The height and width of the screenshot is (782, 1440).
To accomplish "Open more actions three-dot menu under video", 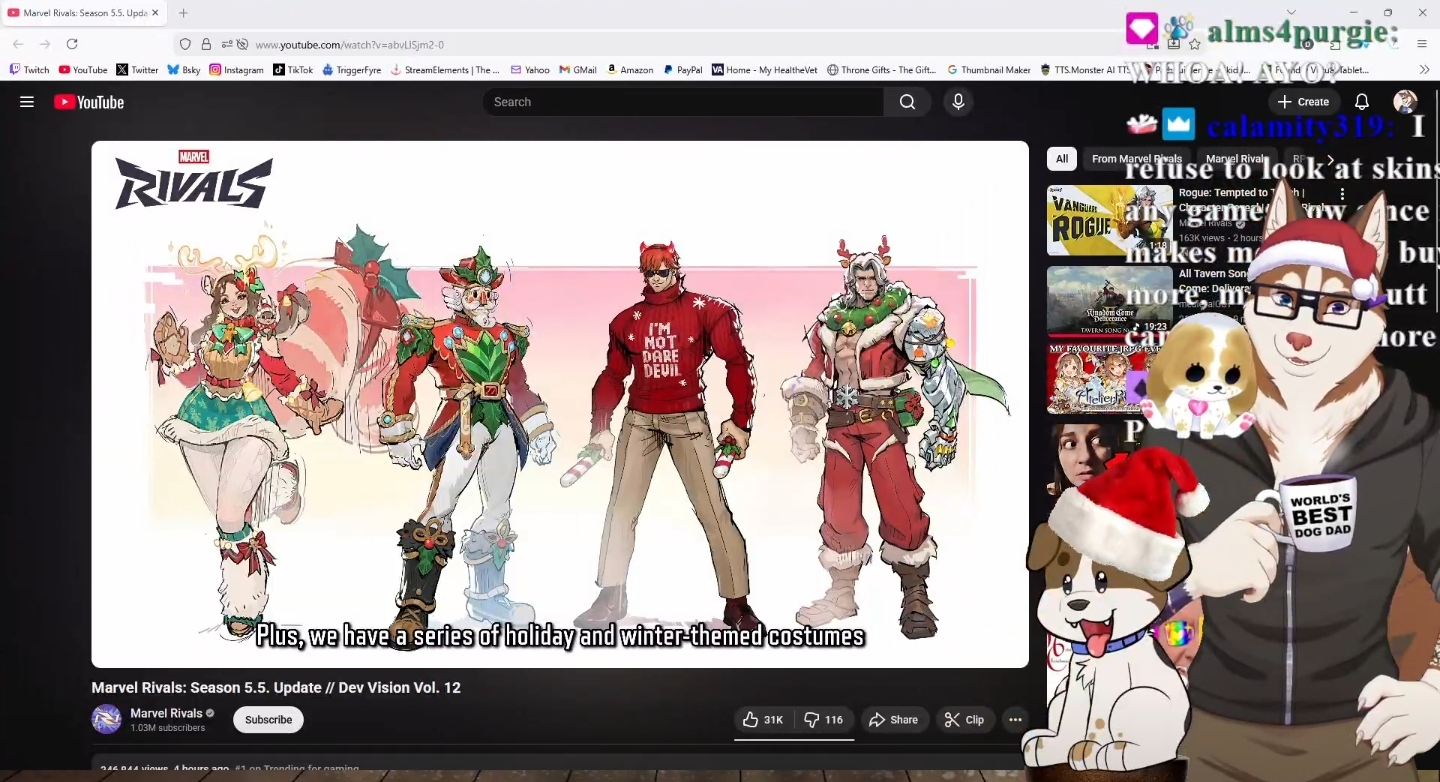I will (1015, 720).
